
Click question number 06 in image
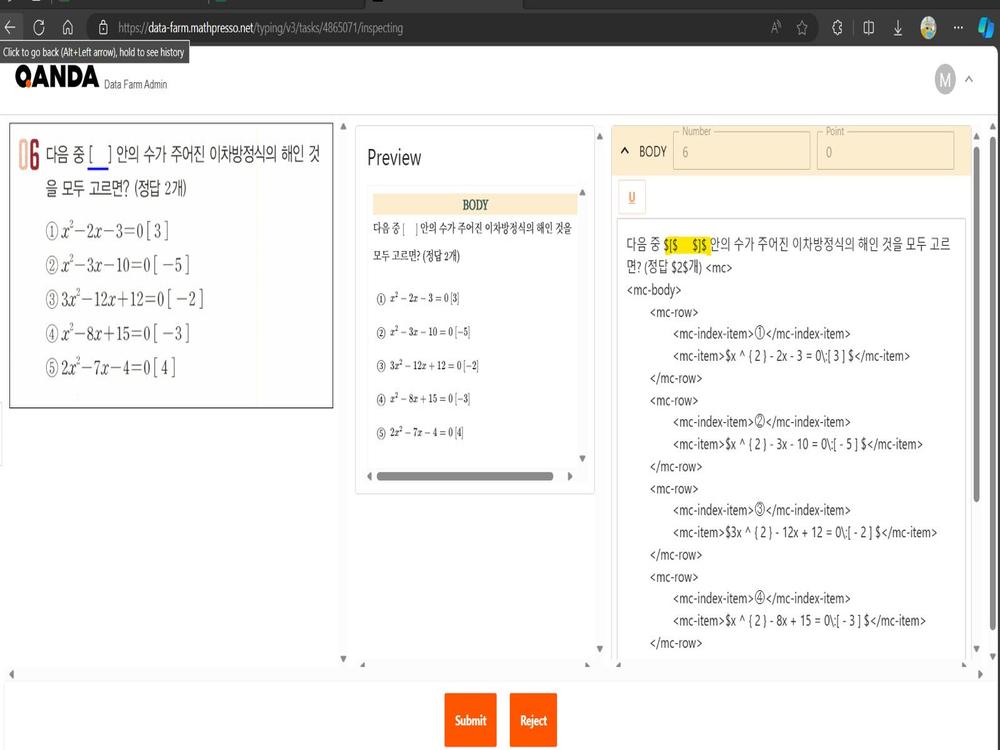(29, 154)
